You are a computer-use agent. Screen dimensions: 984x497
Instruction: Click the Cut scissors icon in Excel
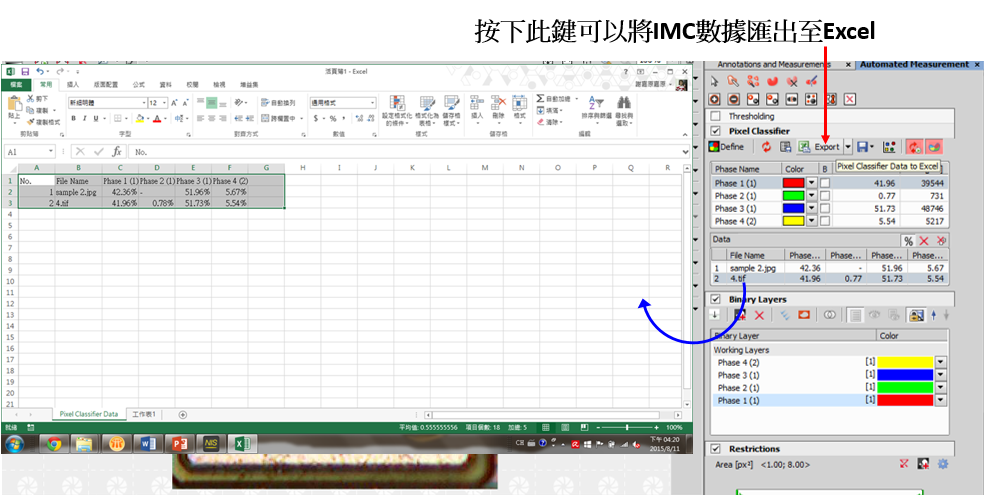point(30,99)
